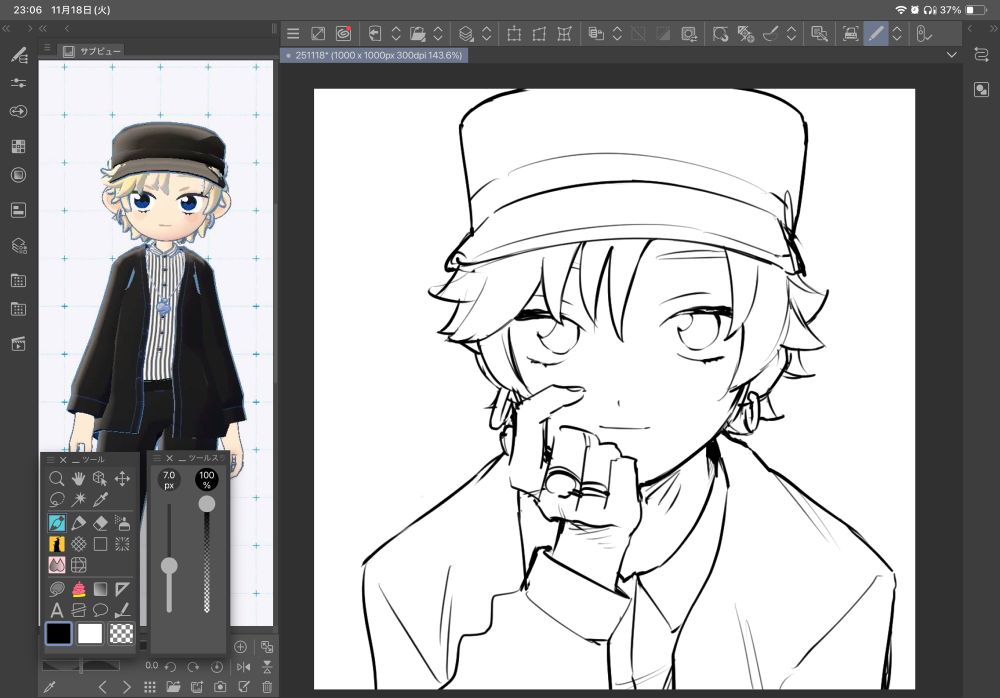Expand chevrons beside the paint bowl icon

tap(791, 33)
